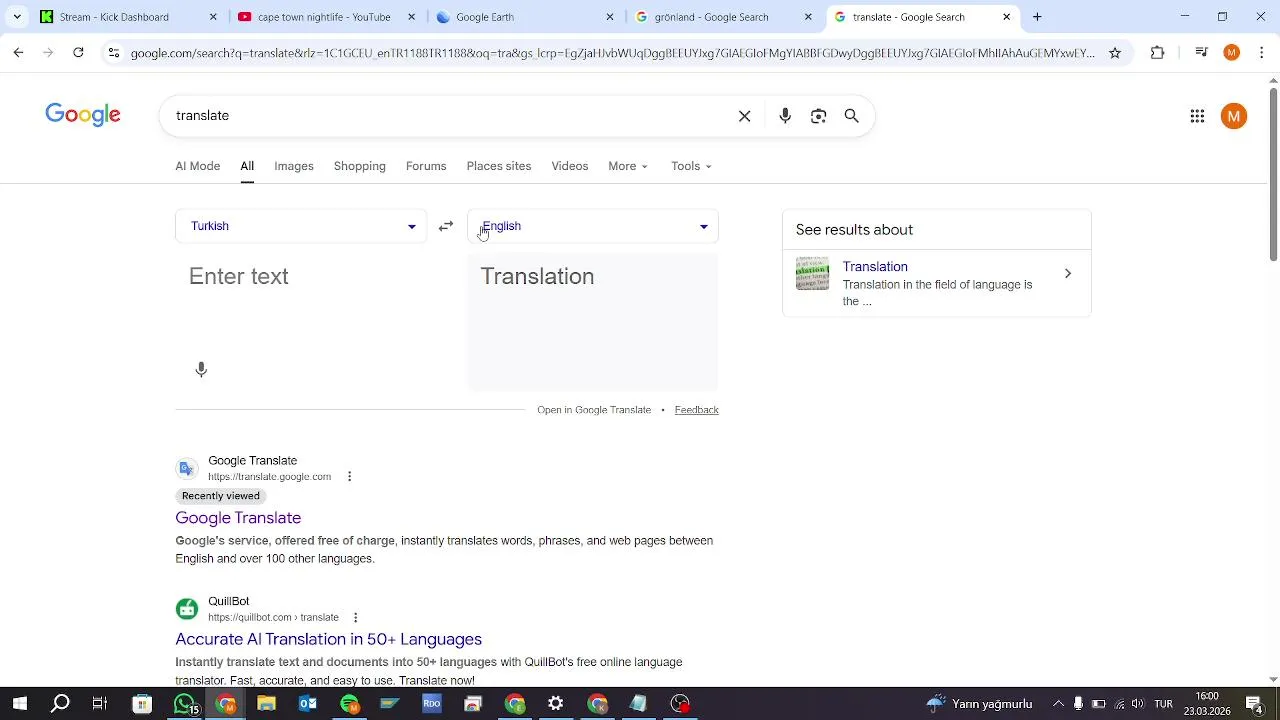Open the Windows Start menu
Viewport: 1280px width, 720px height.
[20, 704]
